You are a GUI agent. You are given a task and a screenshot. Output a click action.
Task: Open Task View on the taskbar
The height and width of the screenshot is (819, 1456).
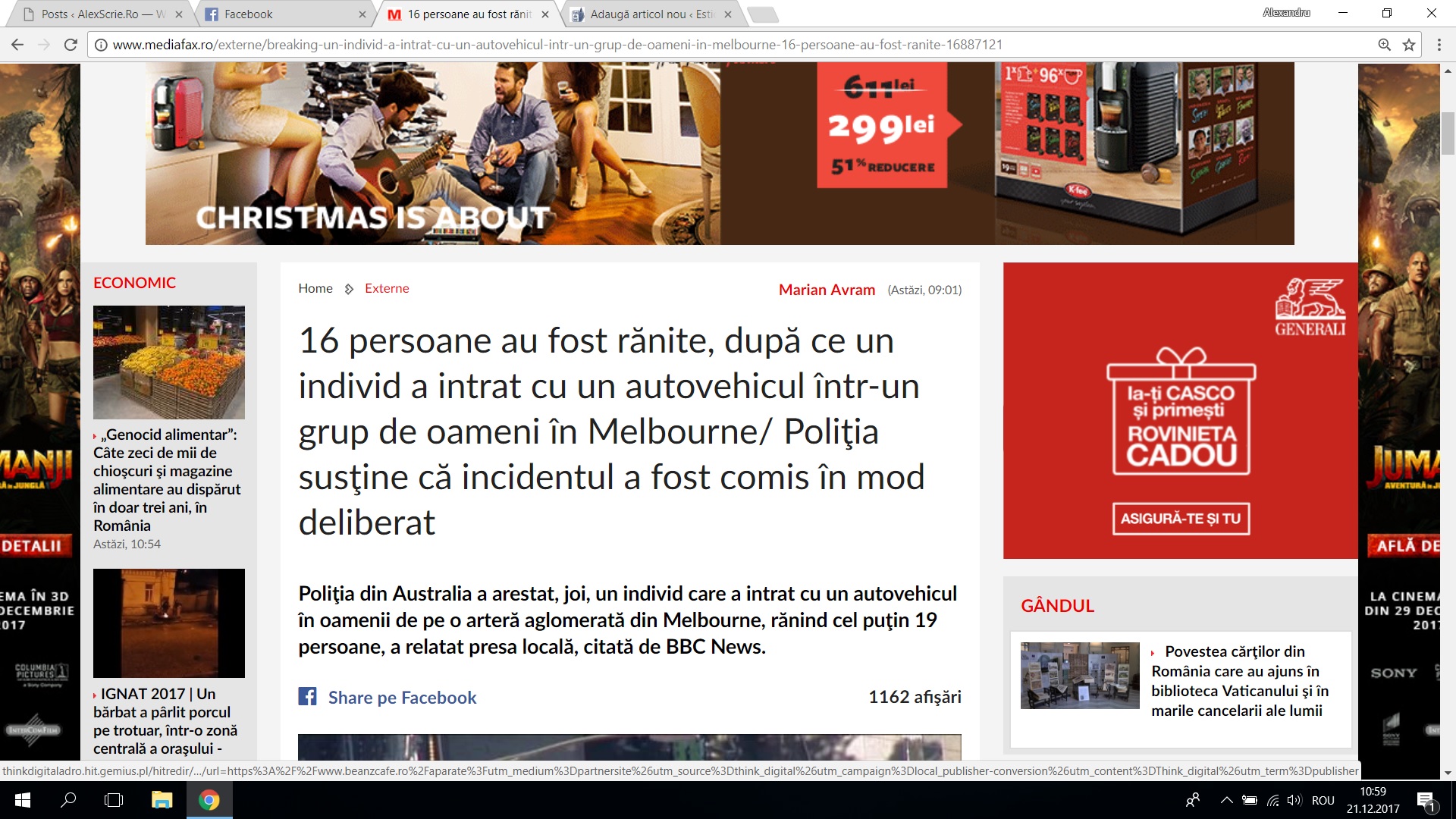(x=114, y=800)
